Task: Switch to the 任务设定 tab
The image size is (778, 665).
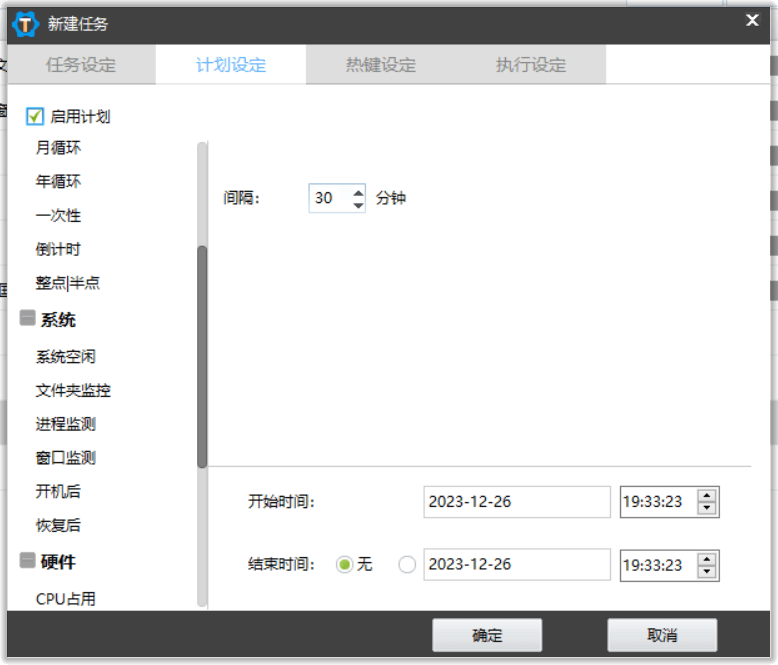Action: 81,66
